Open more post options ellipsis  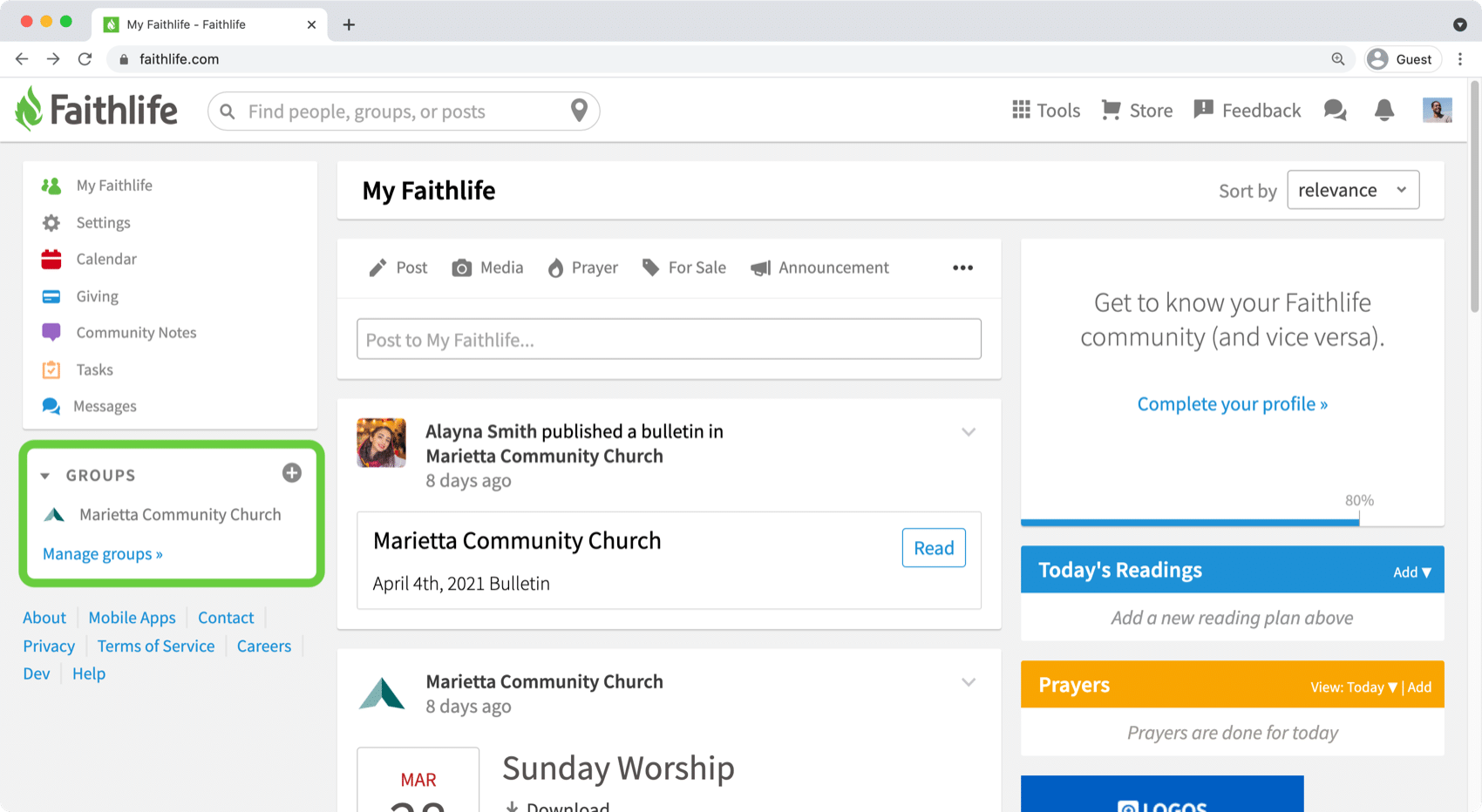(x=962, y=267)
